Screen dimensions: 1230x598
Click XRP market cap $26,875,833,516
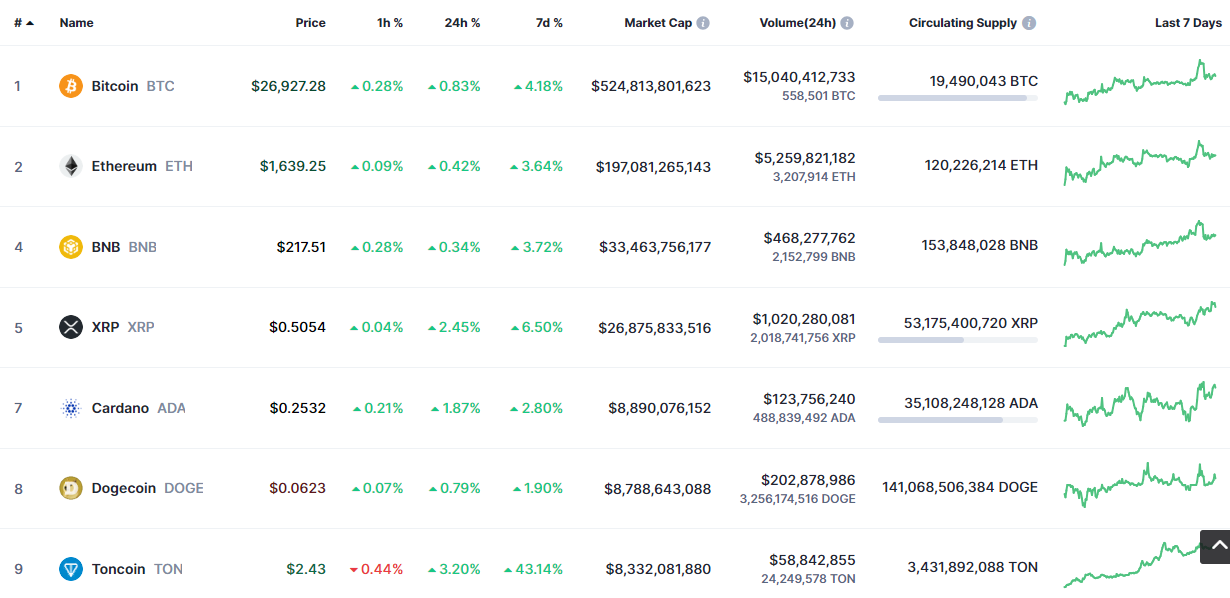tap(655, 327)
